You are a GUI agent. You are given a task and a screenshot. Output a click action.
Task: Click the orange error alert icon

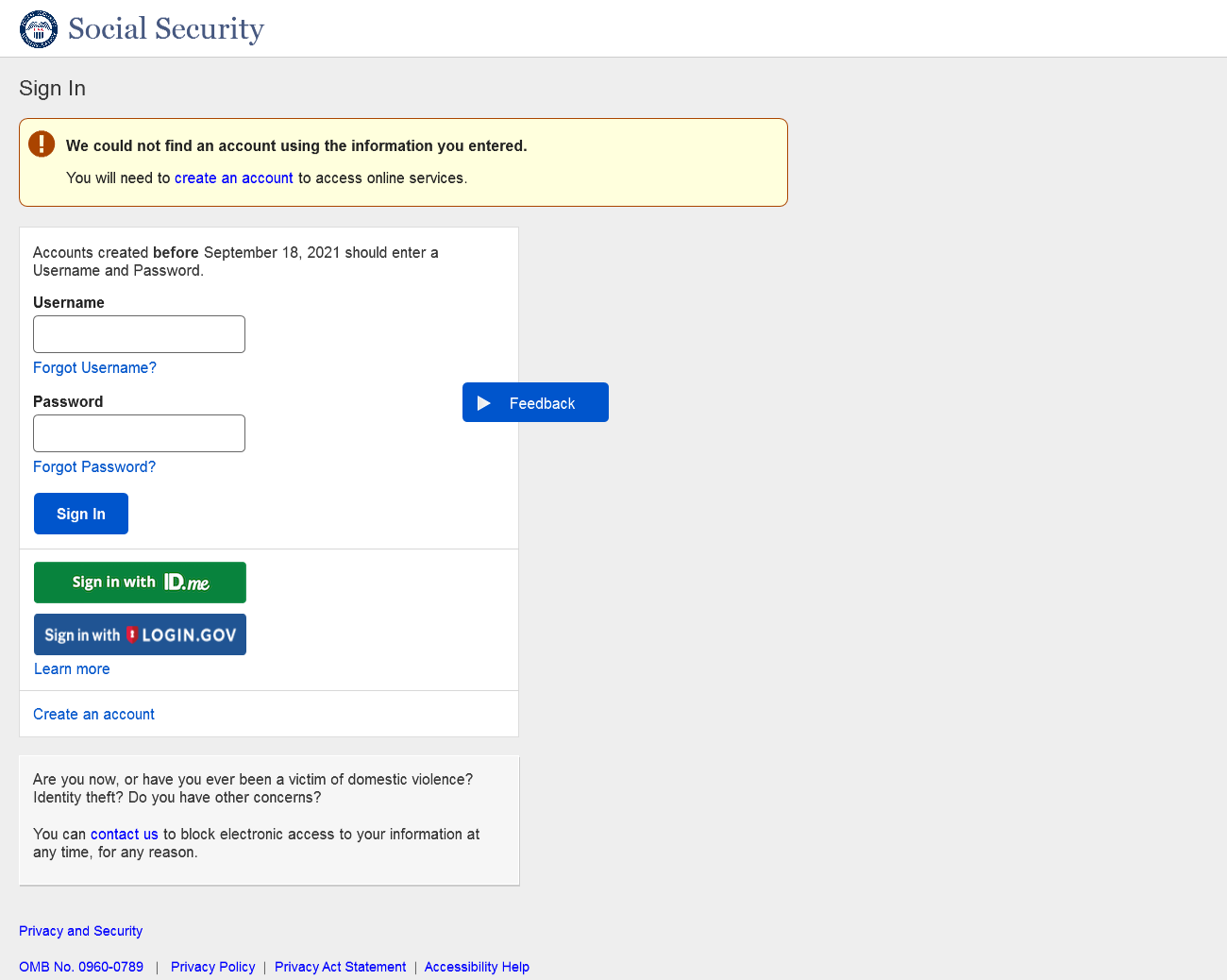[42, 144]
